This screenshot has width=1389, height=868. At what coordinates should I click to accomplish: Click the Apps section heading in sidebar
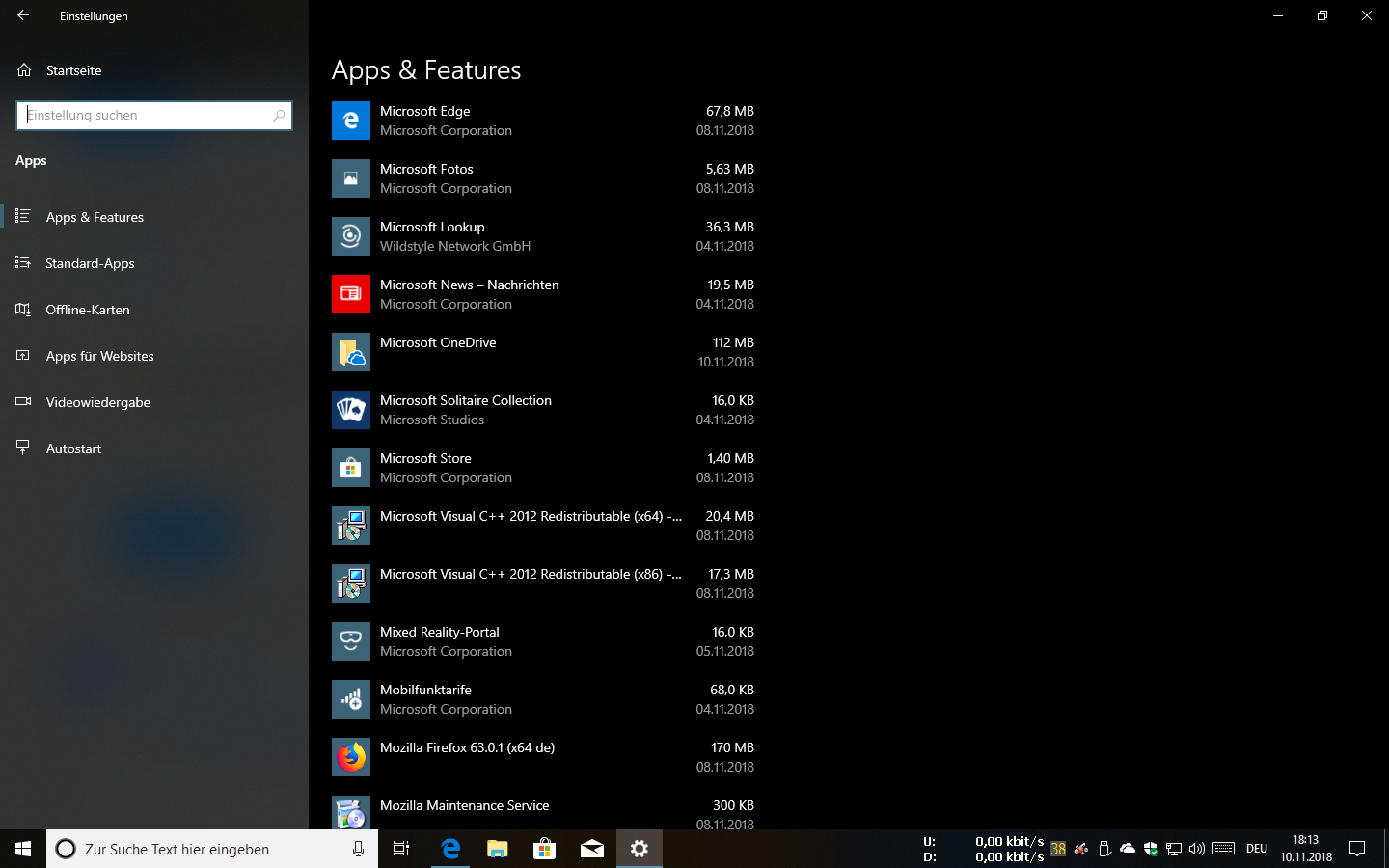pos(31,160)
